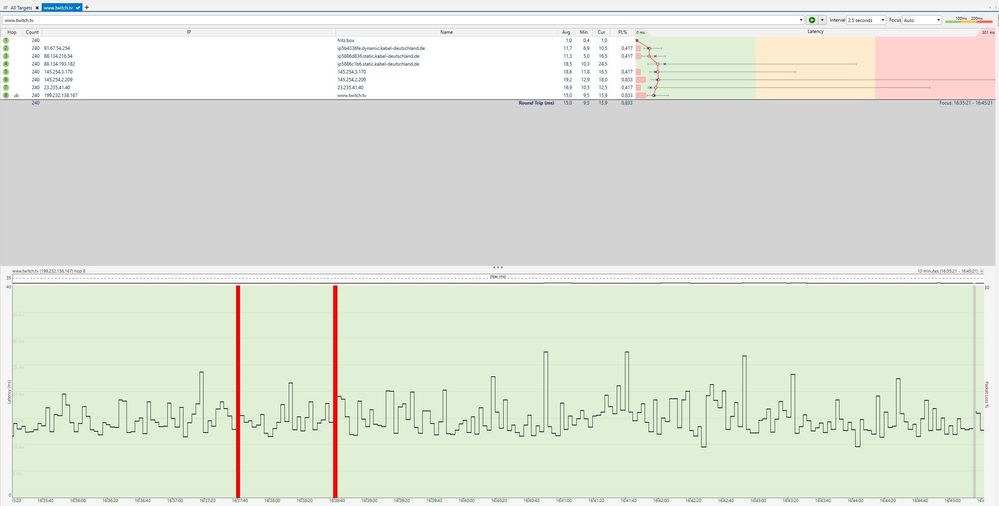Click hop 6 packet loss value 0,833
999x506 pixels.
[x=626, y=80]
